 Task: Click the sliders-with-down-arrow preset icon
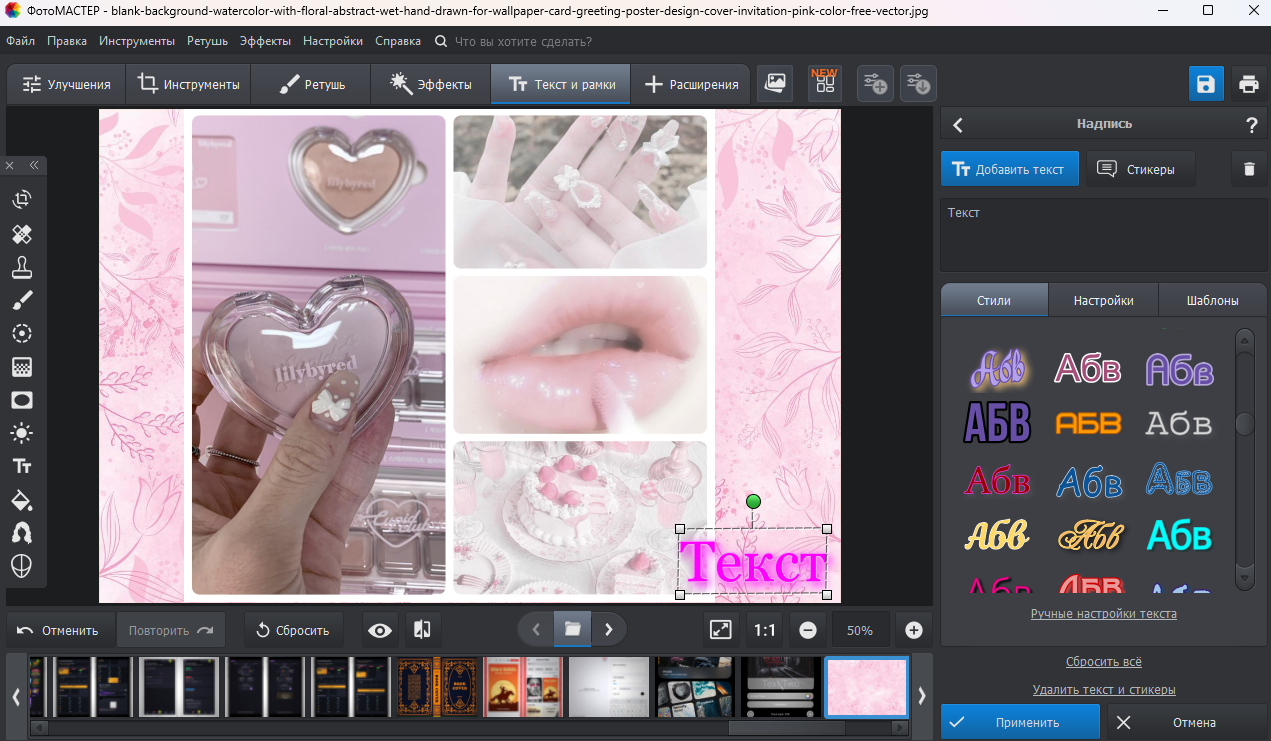[x=918, y=84]
